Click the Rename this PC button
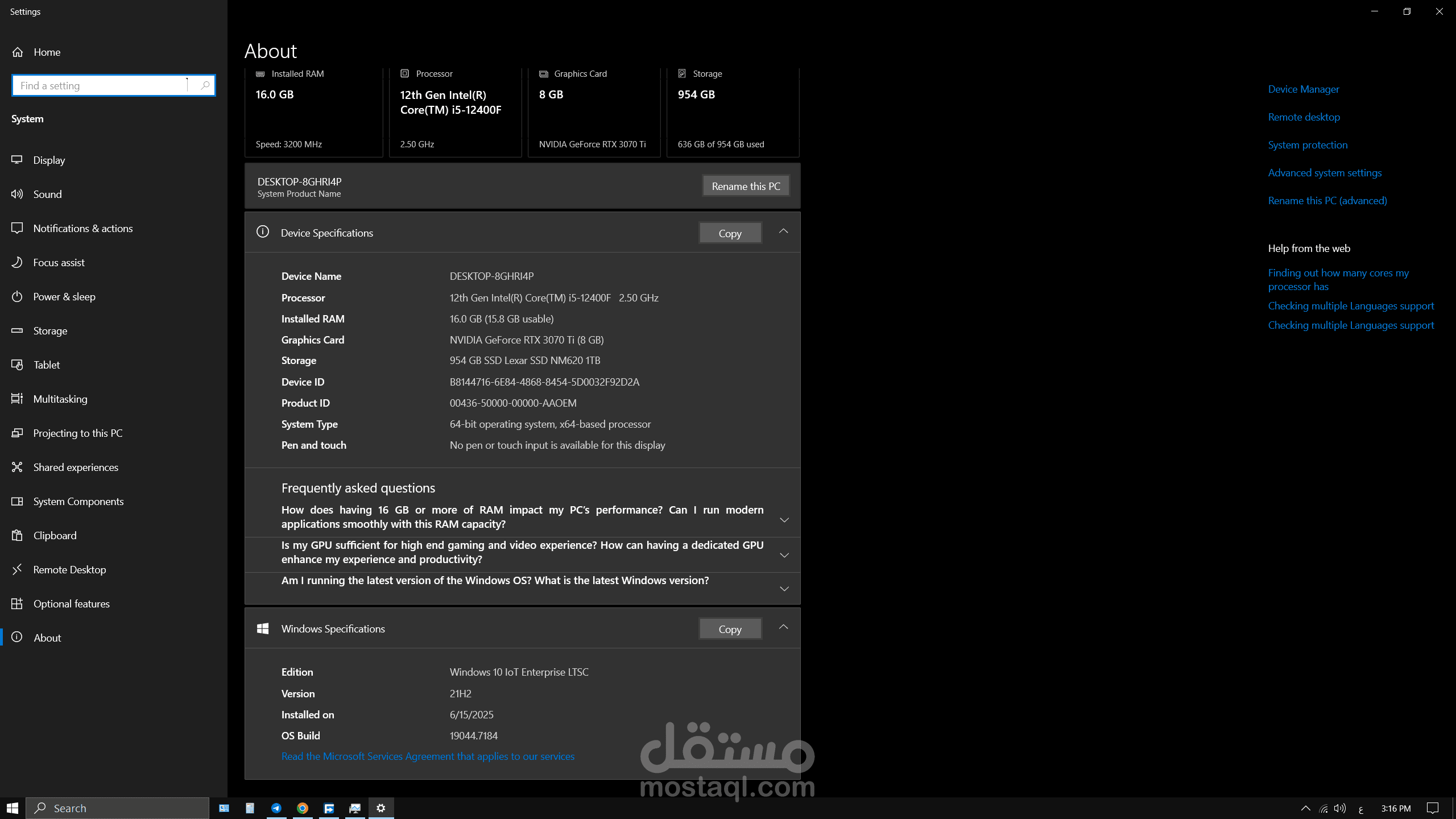Screen dimensions: 1456x819 pos(746,186)
